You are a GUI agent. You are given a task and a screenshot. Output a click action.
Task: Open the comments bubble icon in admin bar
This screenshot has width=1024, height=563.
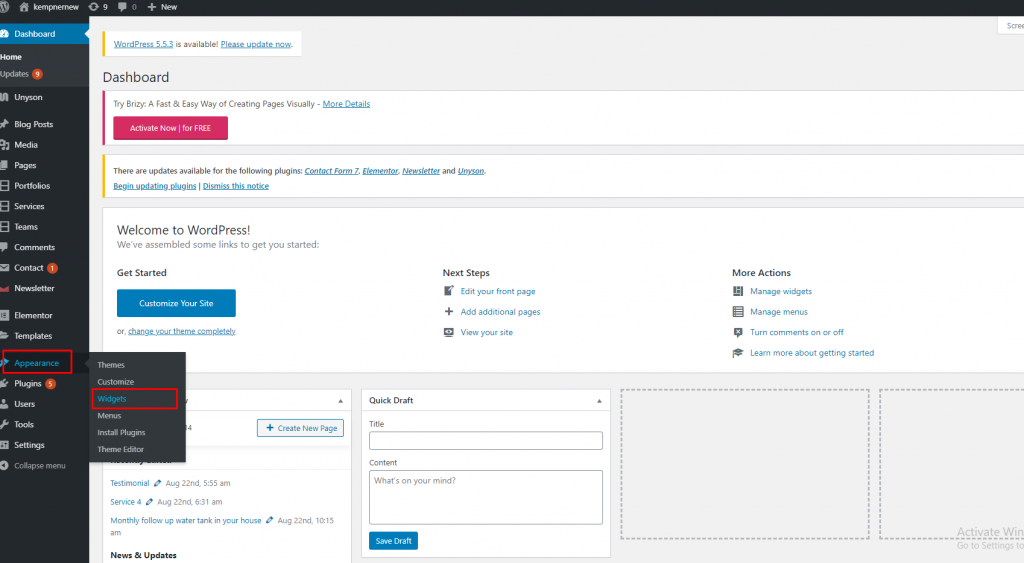click(122, 7)
